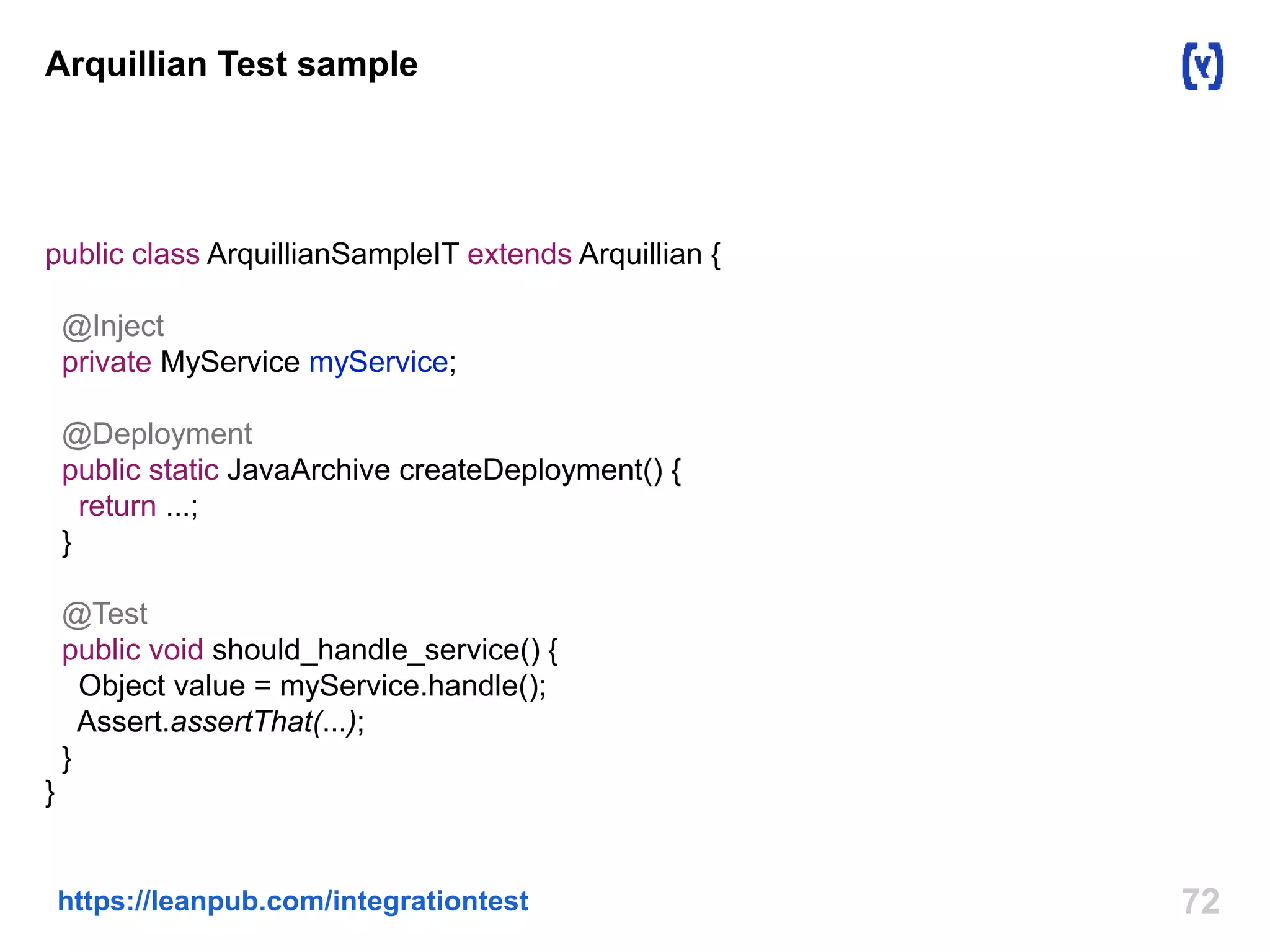Image resolution: width=1270 pixels, height=952 pixels.
Task: Click the should_handle_service() method name
Action: pos(376,650)
